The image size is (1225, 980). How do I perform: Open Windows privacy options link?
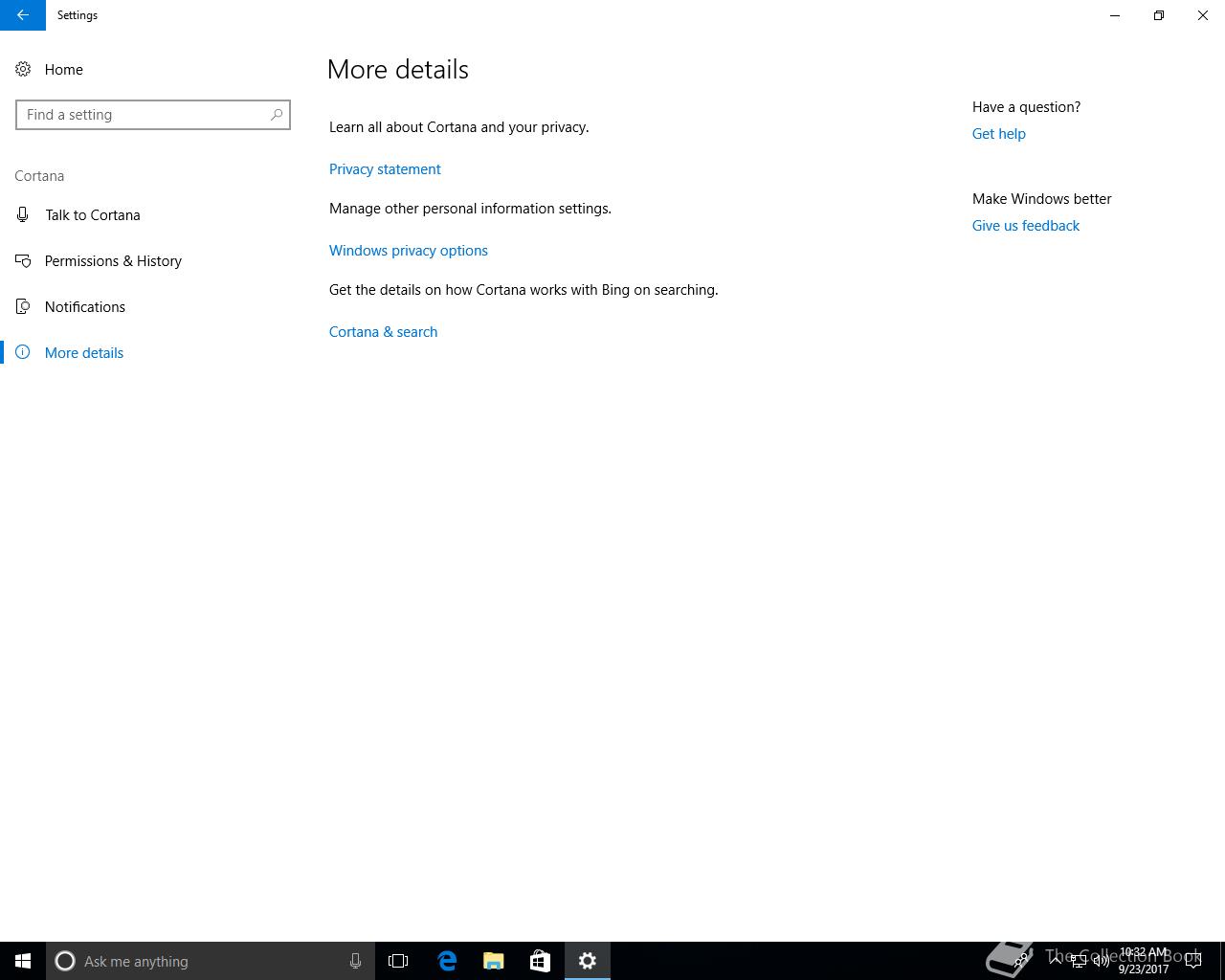[409, 251]
